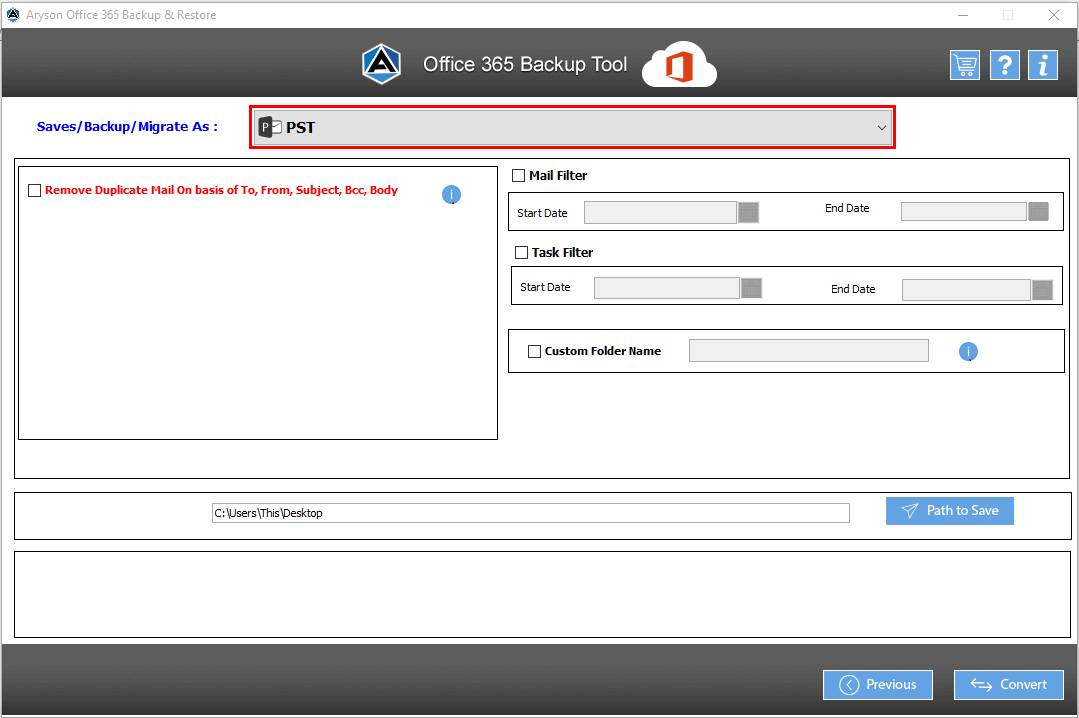Show info about Custom Folder Name

pos(968,352)
